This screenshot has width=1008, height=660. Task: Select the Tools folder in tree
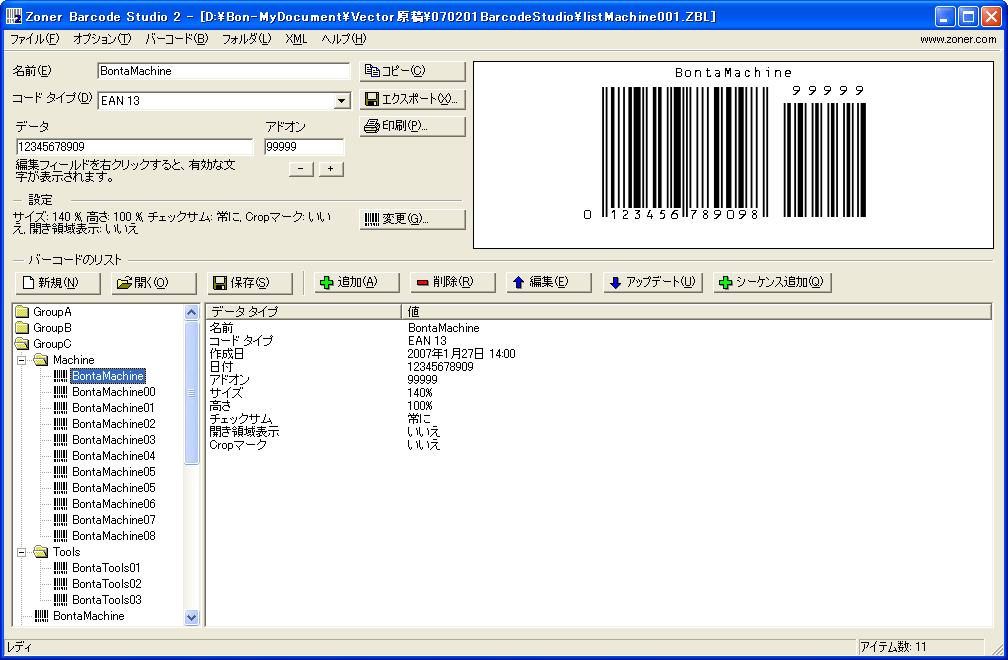click(66, 552)
